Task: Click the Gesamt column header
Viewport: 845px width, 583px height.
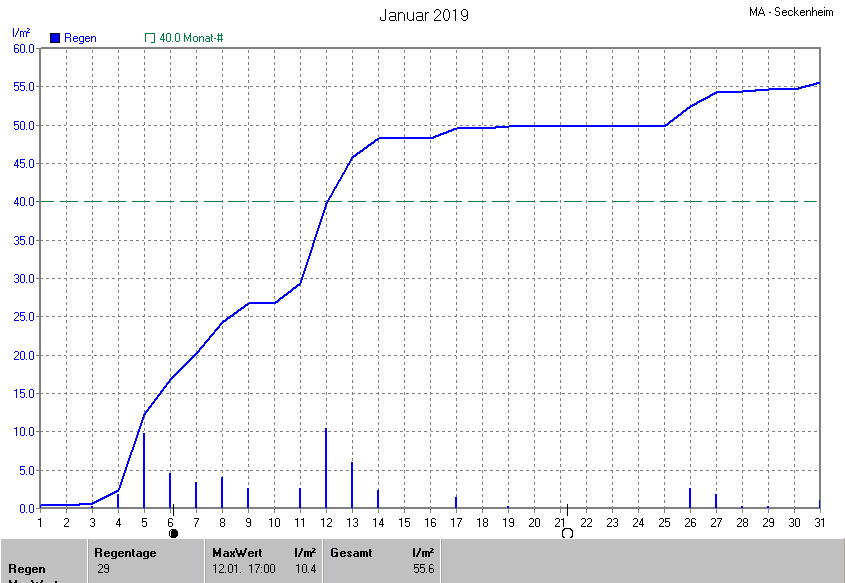Action: pos(351,552)
